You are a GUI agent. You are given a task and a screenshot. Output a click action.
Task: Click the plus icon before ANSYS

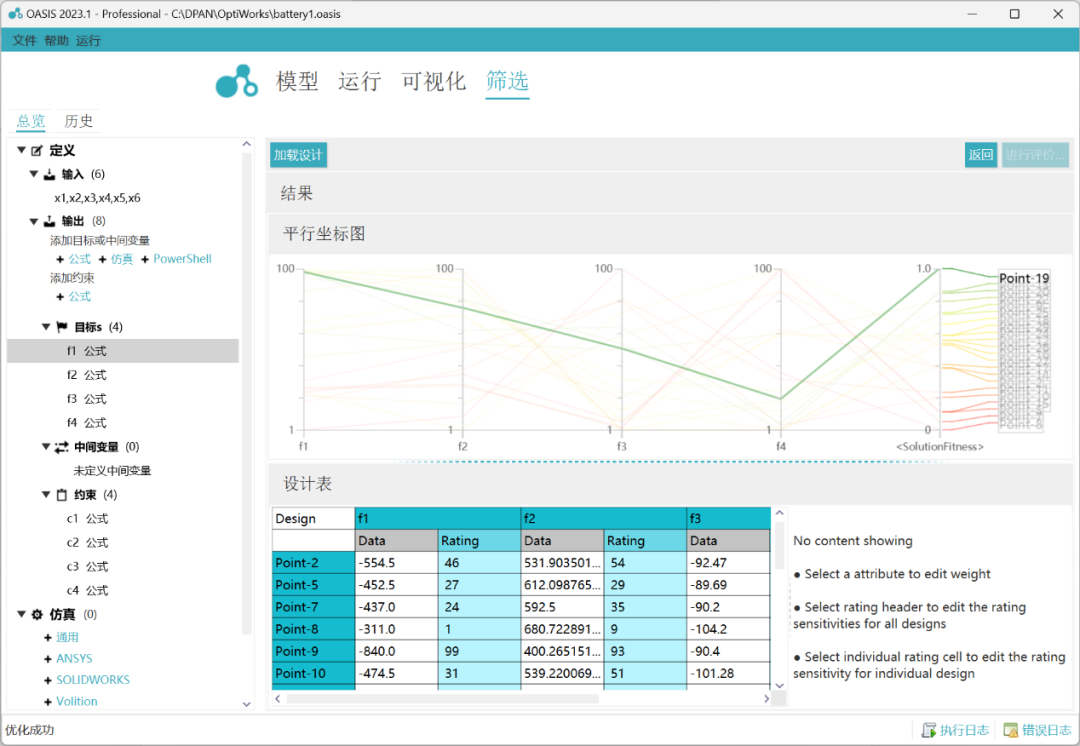(48, 659)
